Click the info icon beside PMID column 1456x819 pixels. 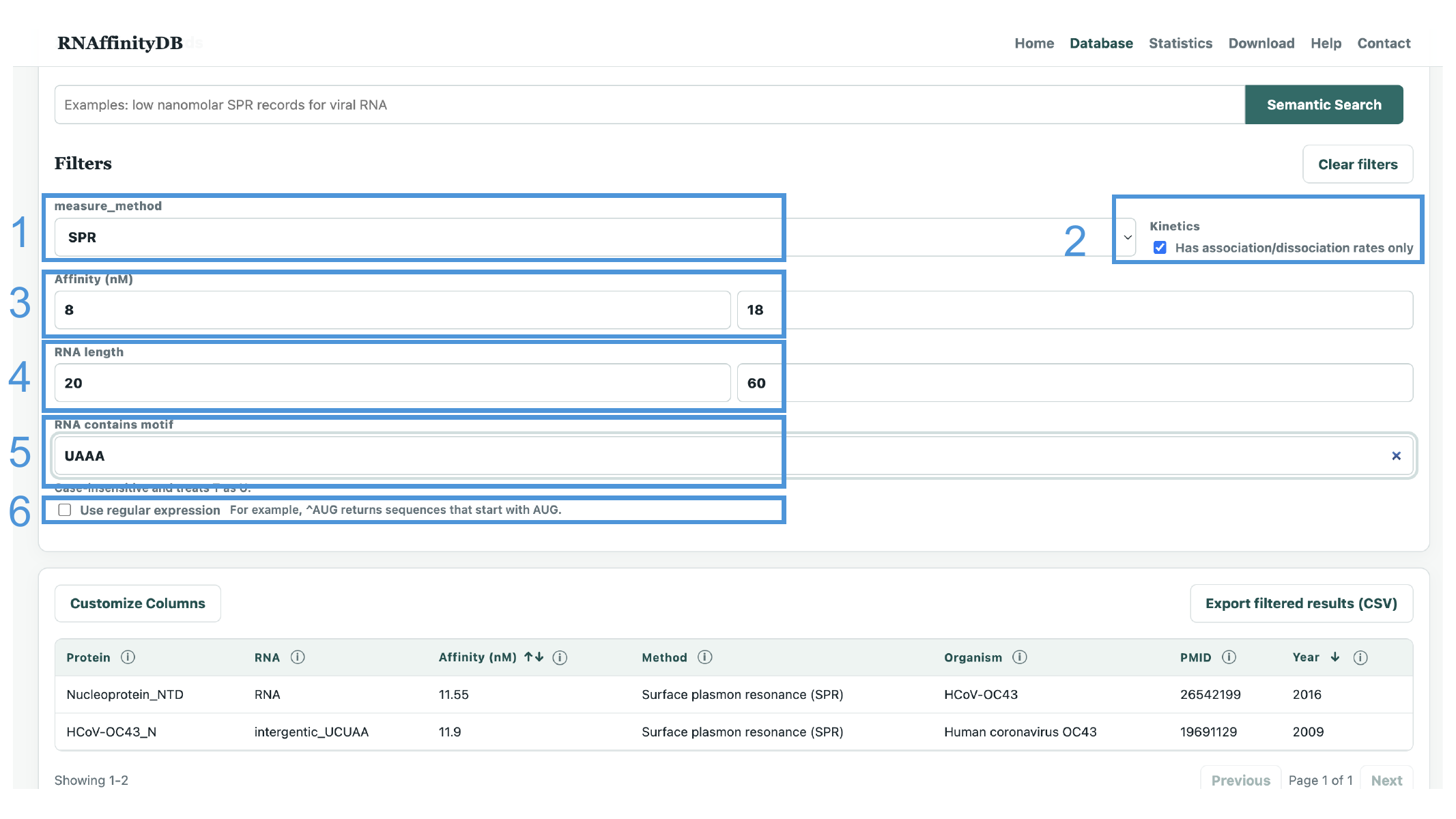1229,657
